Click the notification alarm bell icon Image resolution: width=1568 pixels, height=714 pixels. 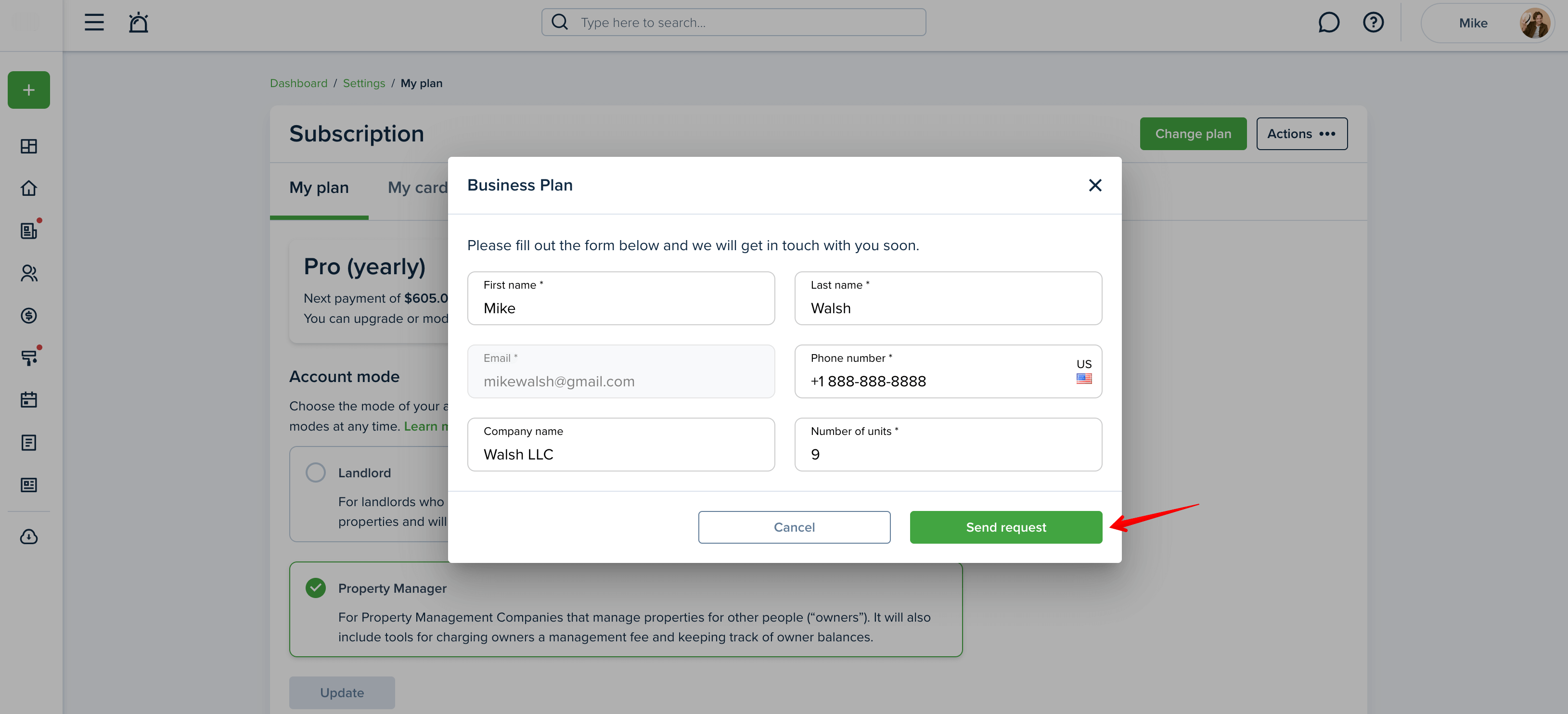[x=138, y=23]
